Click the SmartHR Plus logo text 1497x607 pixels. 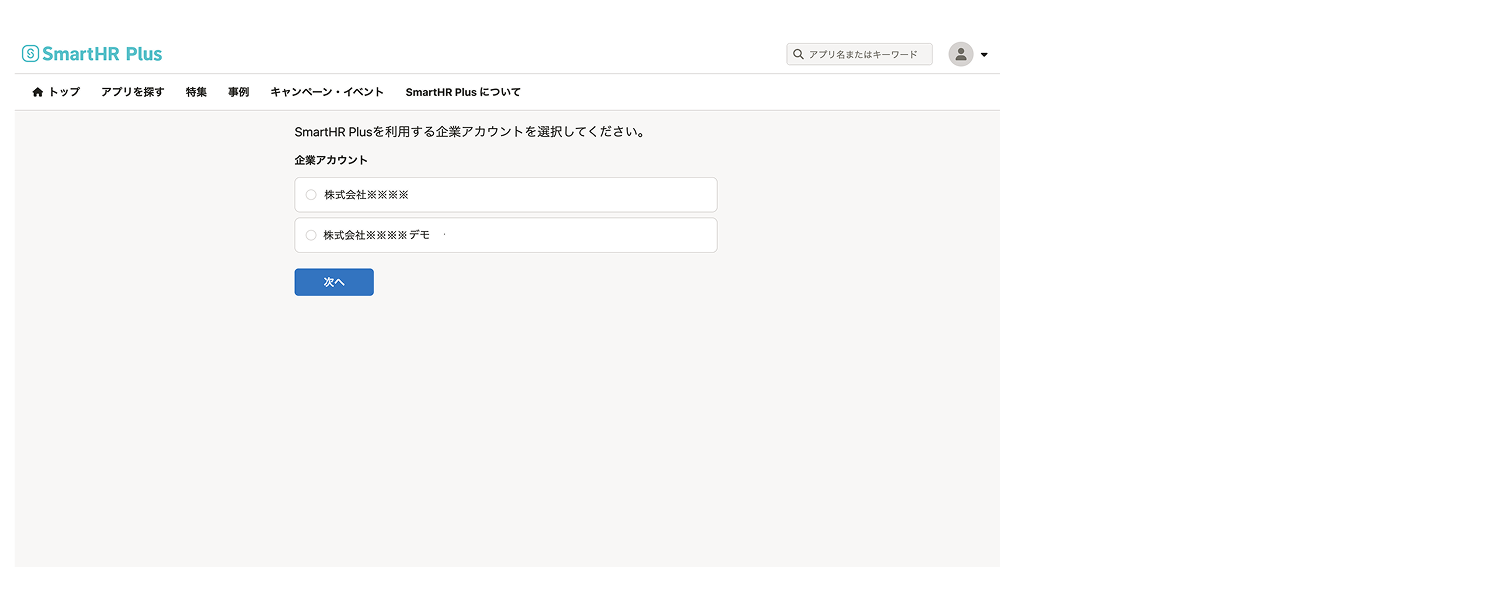click(x=102, y=54)
